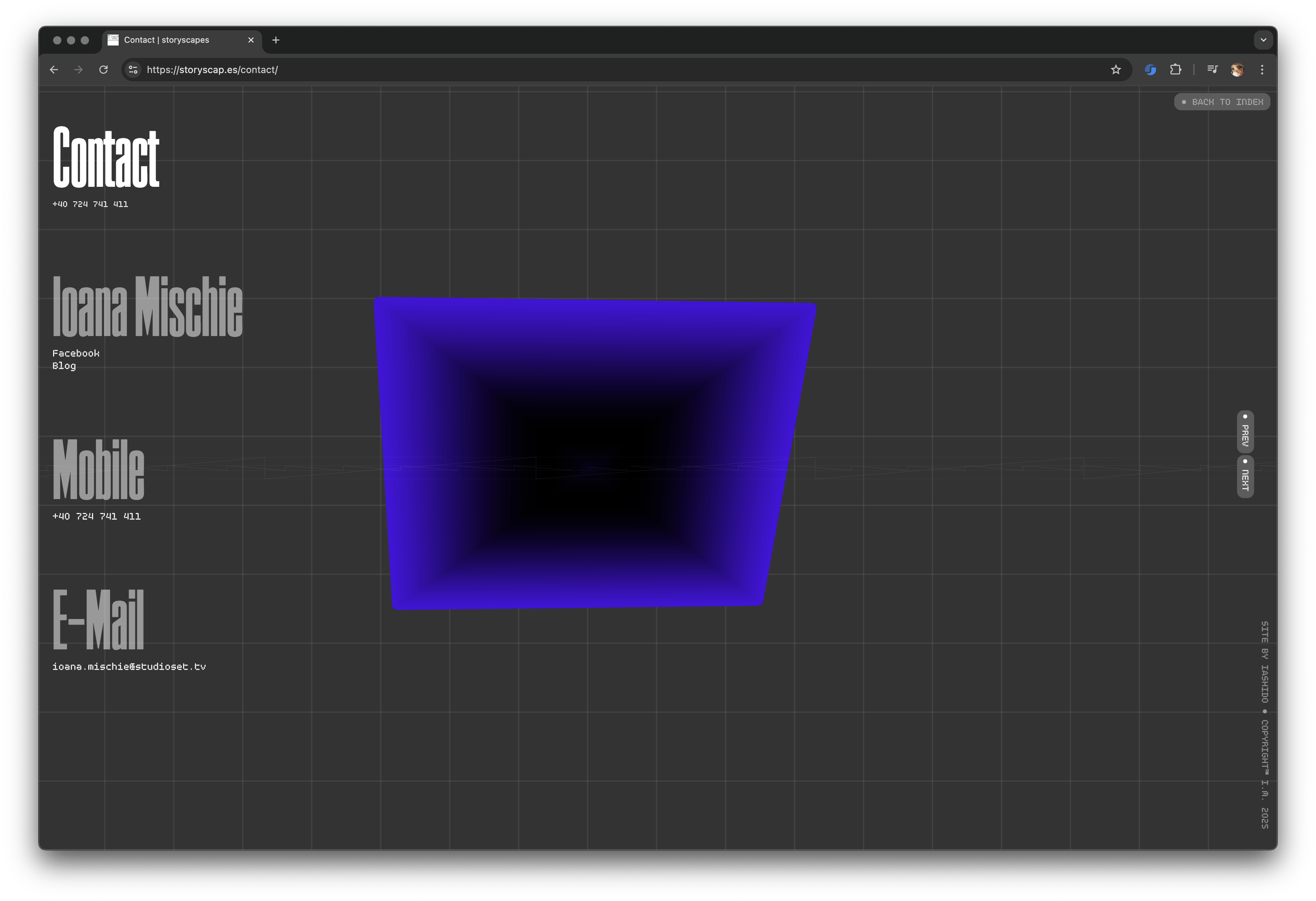Open site information icon in address bar
Image resolution: width=1316 pixels, height=901 pixels.
click(x=133, y=70)
